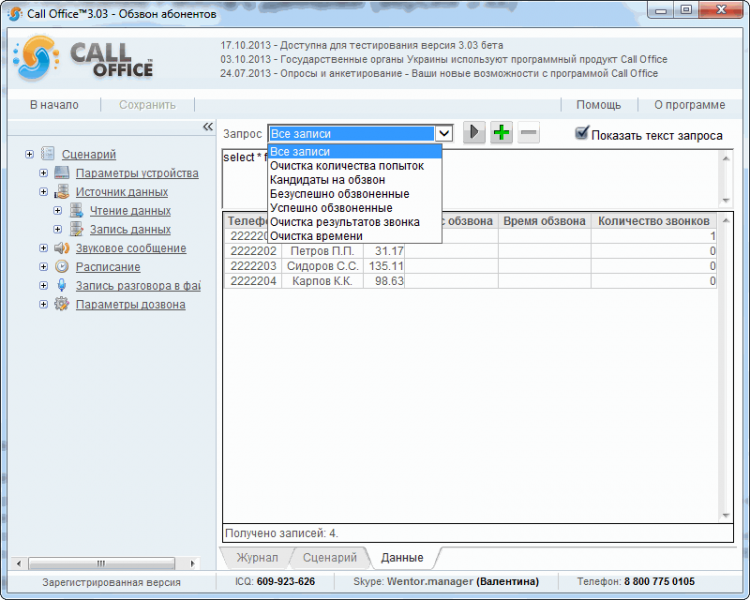Screen dimensions: 750x600
Task: Expand the Параметры устройства node
Action: click(44, 173)
